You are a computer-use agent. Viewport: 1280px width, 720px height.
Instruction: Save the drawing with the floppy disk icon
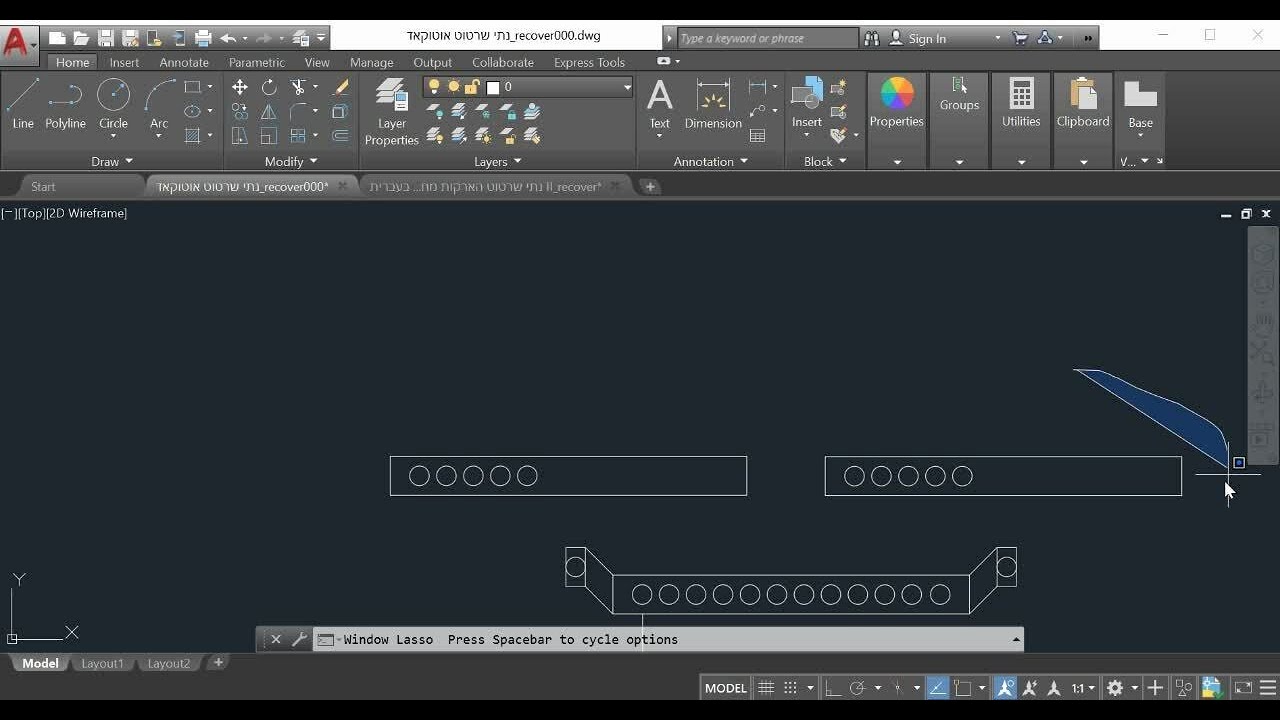pos(105,38)
